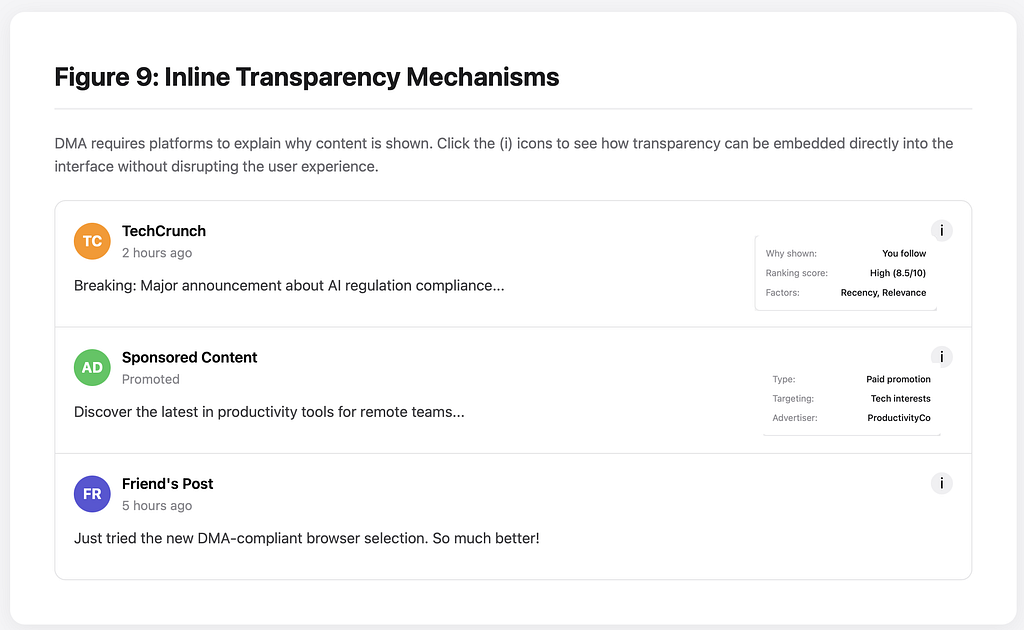Image resolution: width=1024 pixels, height=630 pixels.
Task: Click the 'Paid promotion' value
Action: [x=898, y=379]
